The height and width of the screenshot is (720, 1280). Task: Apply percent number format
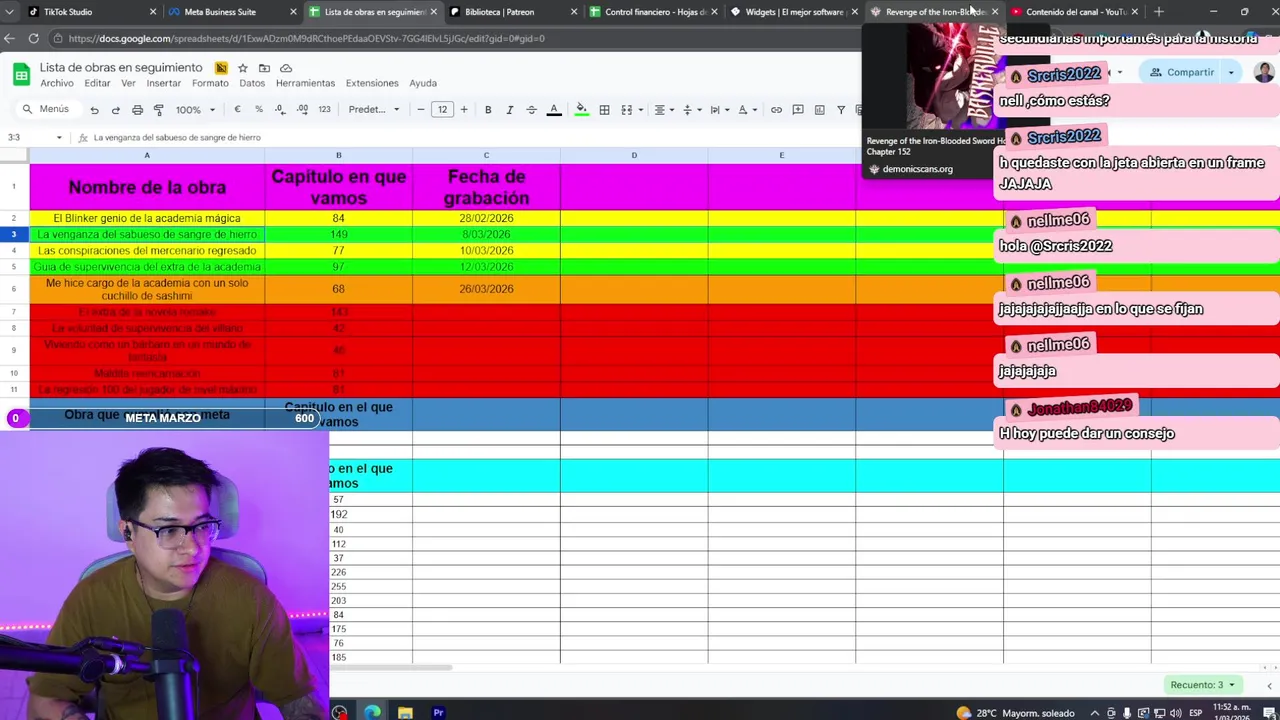259,110
